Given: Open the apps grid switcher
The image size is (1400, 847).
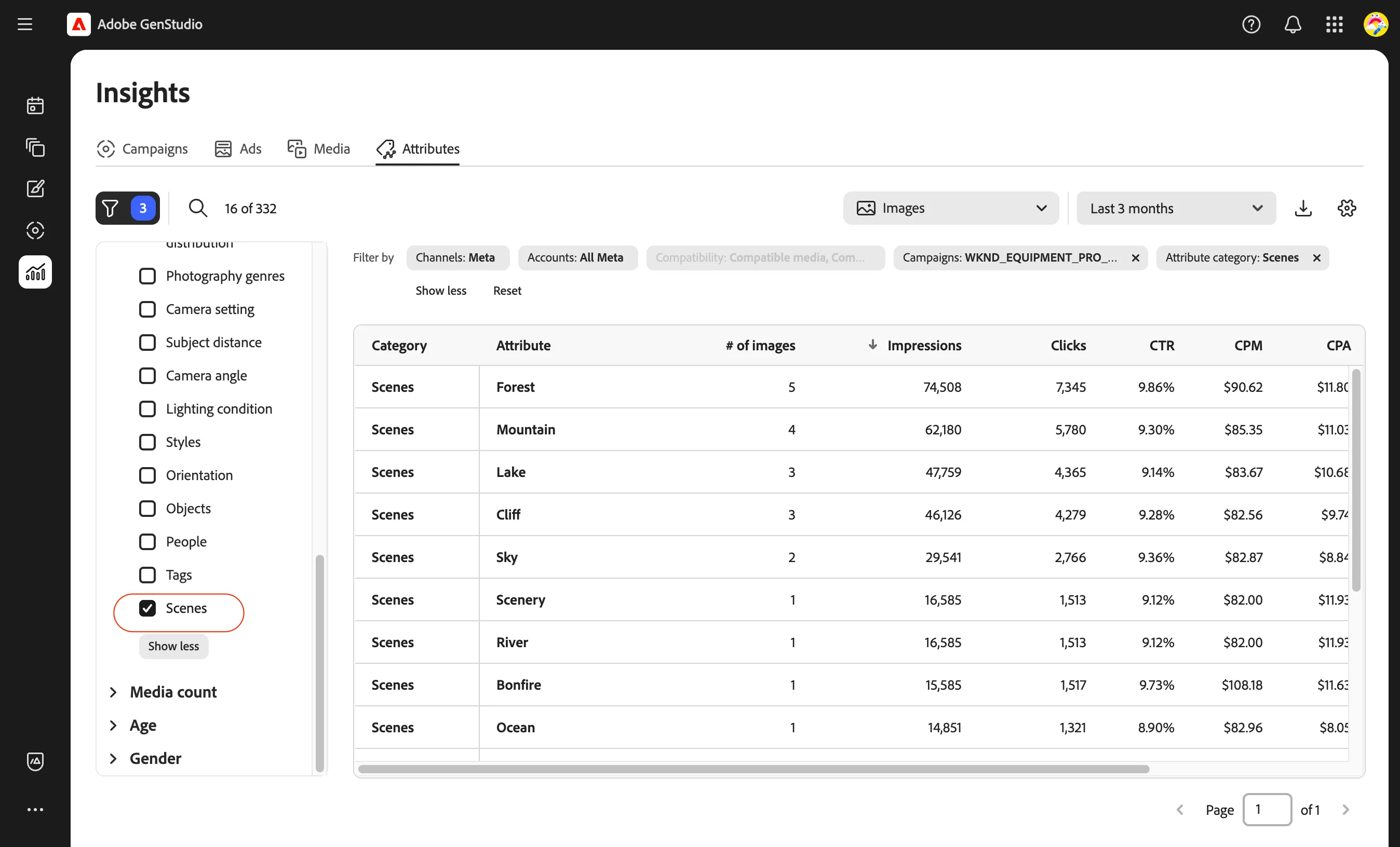Looking at the screenshot, I should 1334,24.
